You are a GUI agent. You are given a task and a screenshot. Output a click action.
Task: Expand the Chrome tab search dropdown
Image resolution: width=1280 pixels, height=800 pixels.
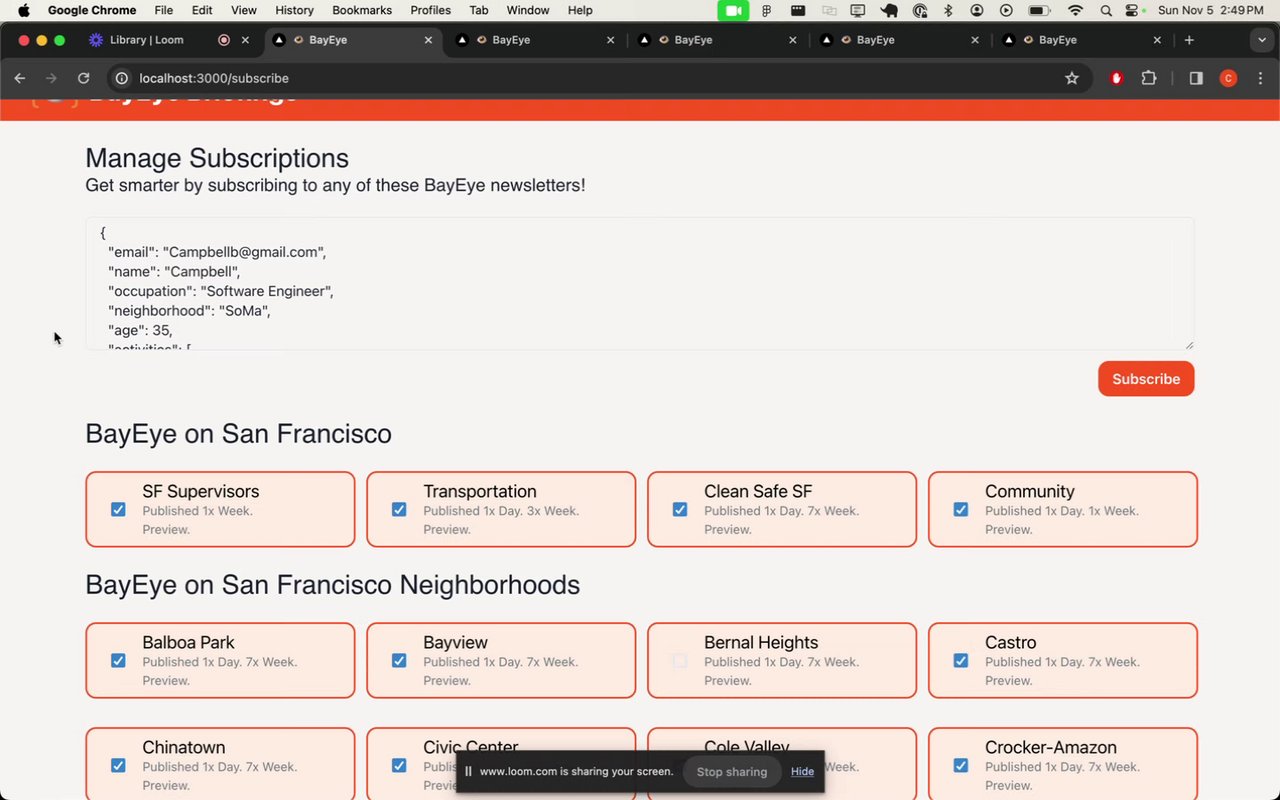1261,40
